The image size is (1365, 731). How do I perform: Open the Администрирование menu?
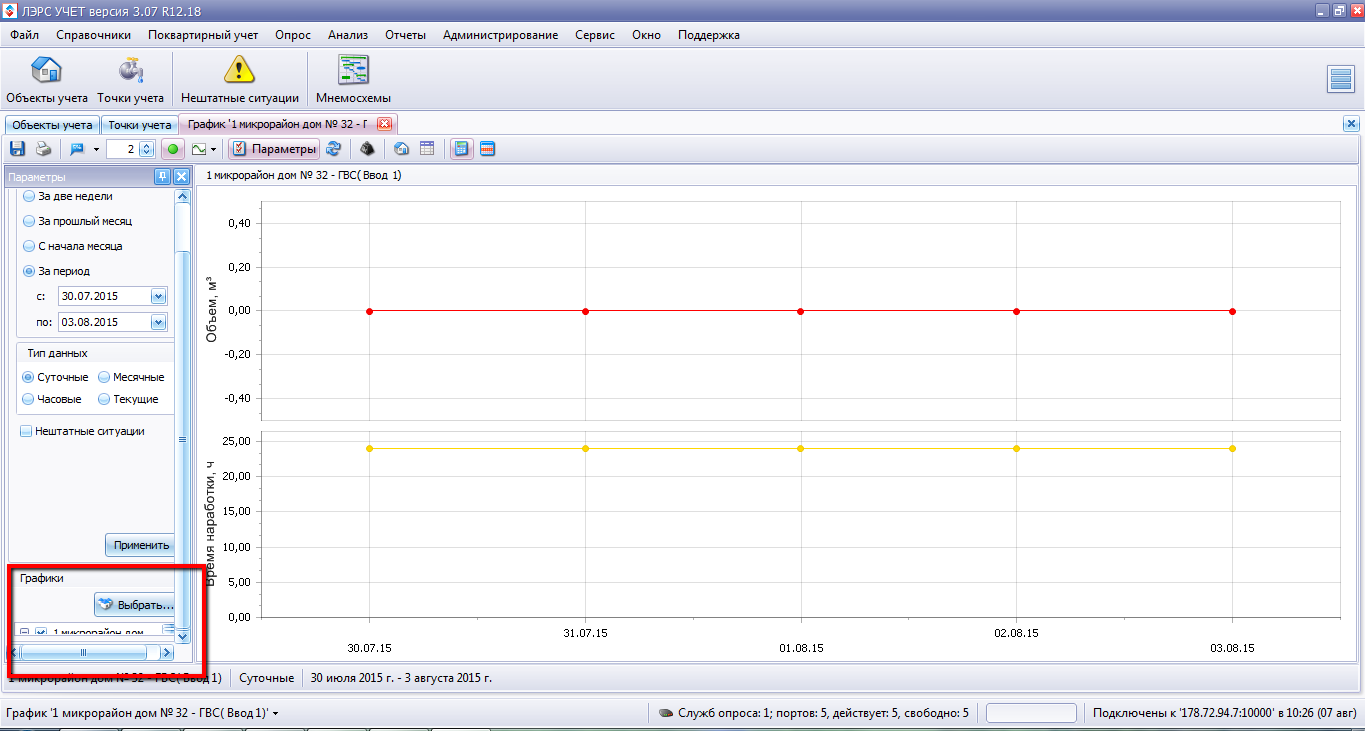click(x=501, y=35)
